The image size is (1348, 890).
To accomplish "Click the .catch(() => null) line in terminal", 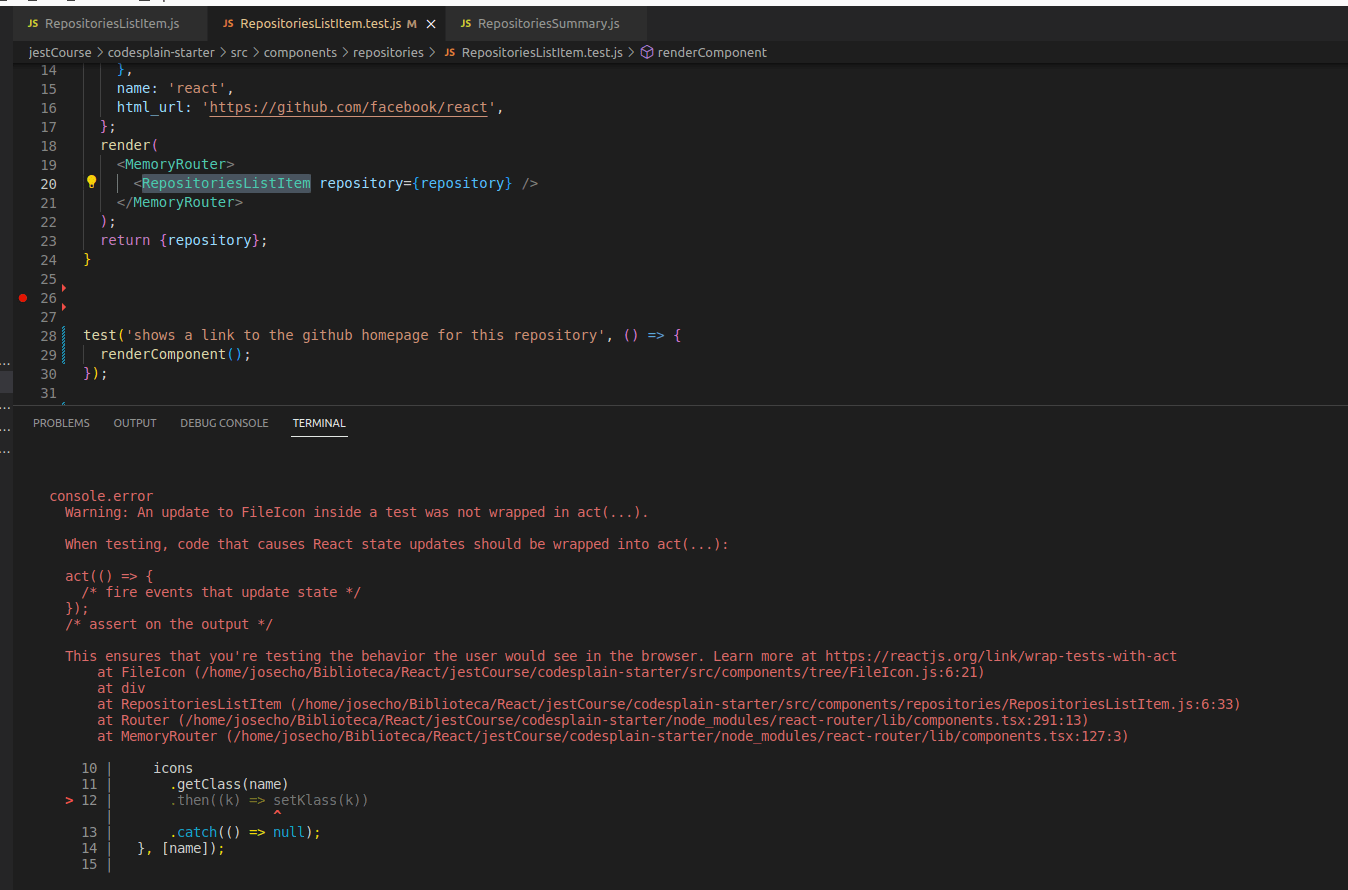I will click(x=245, y=832).
